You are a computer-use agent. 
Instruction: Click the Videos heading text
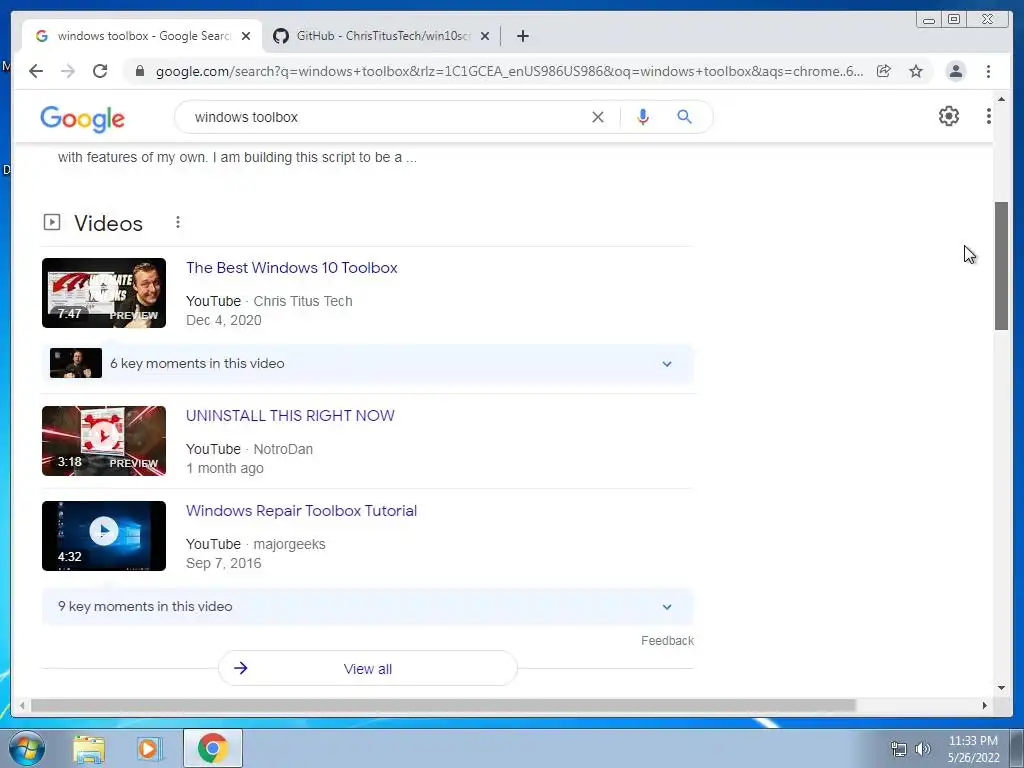point(108,223)
